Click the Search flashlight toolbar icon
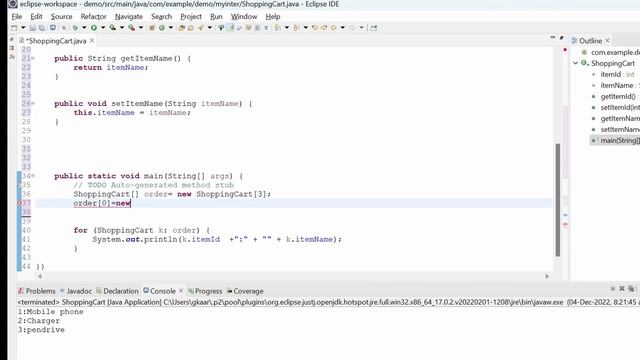640x360 pixels. pos(201,28)
